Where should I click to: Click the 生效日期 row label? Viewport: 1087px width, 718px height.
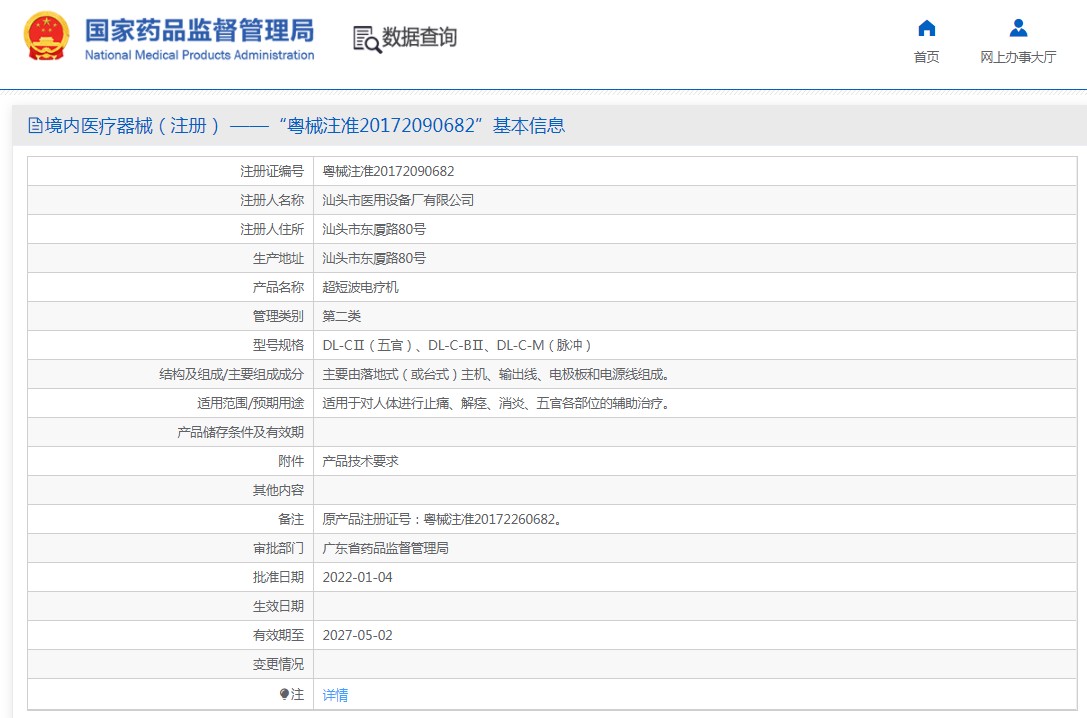pyautogui.click(x=278, y=606)
